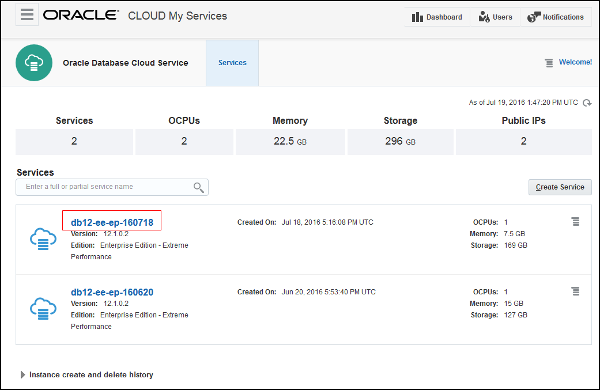Click the search magnifier icon
The width and height of the screenshot is (600, 390).
click(x=199, y=187)
